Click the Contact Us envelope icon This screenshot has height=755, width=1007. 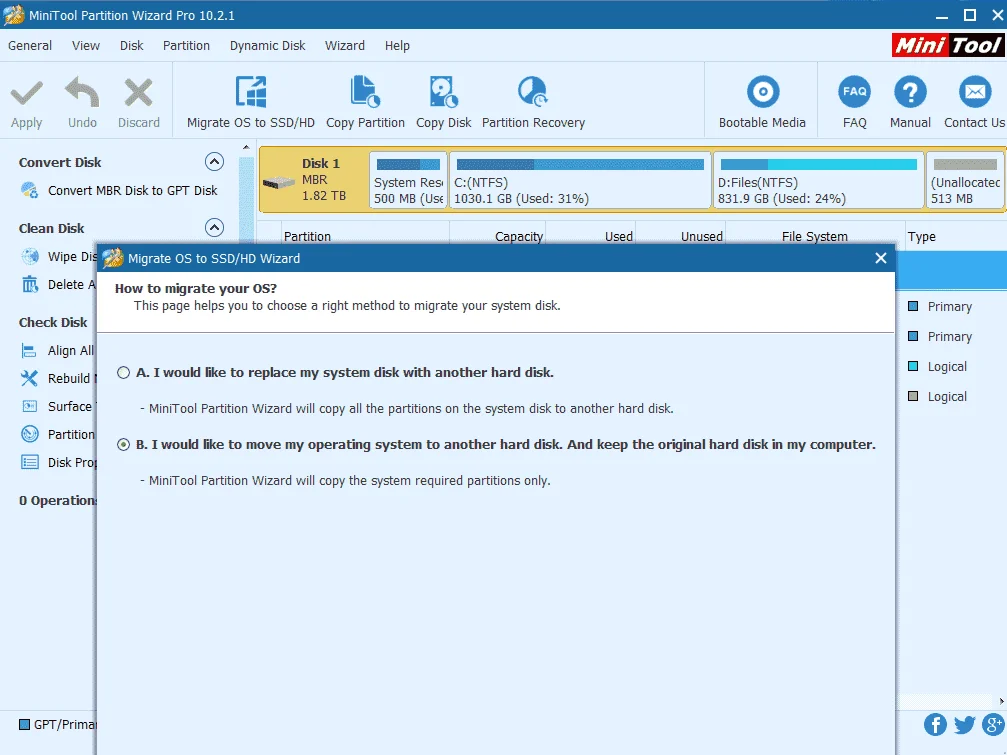pyautogui.click(x=974, y=92)
